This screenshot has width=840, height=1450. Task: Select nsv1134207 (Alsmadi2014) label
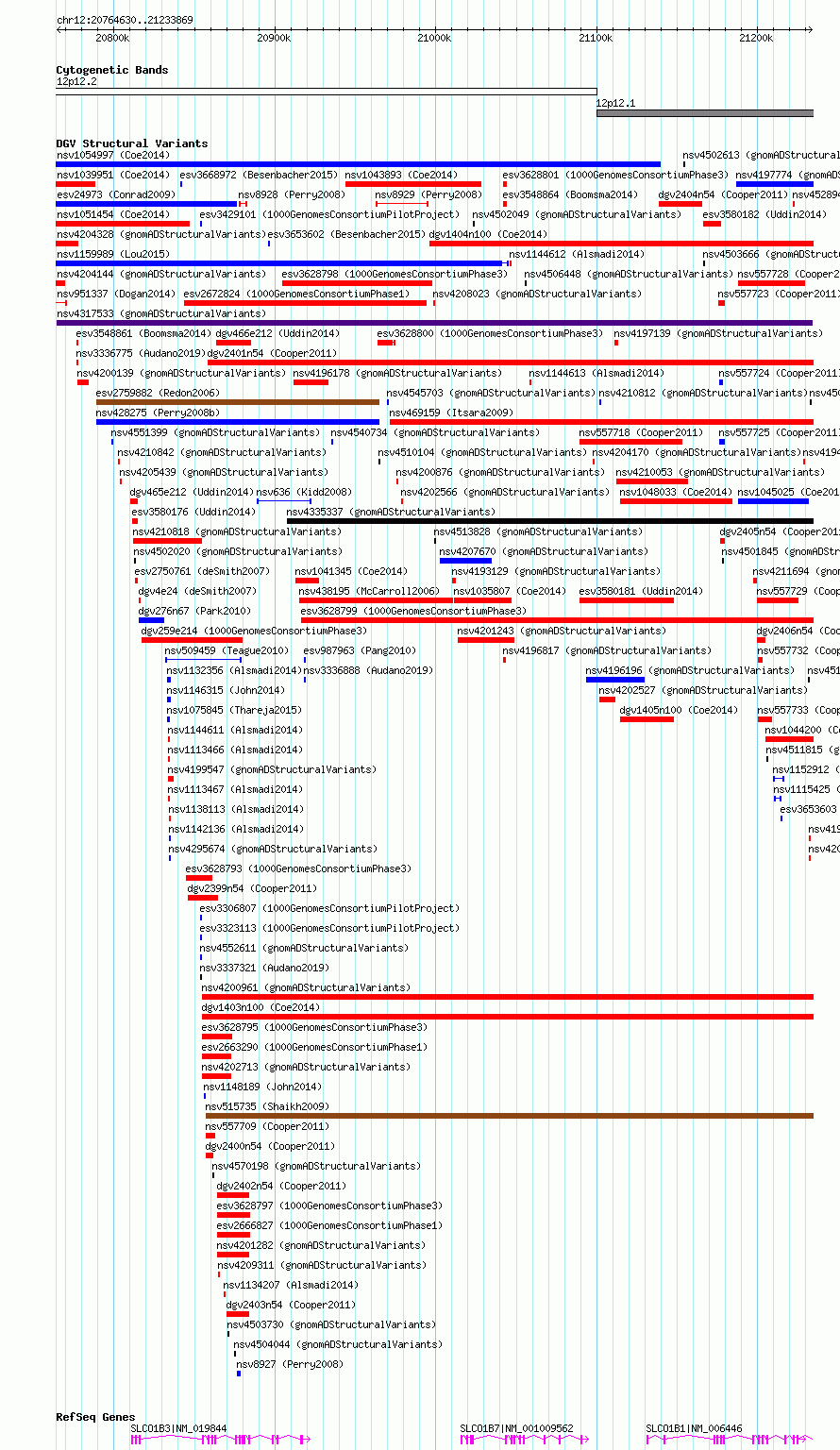291,1285
